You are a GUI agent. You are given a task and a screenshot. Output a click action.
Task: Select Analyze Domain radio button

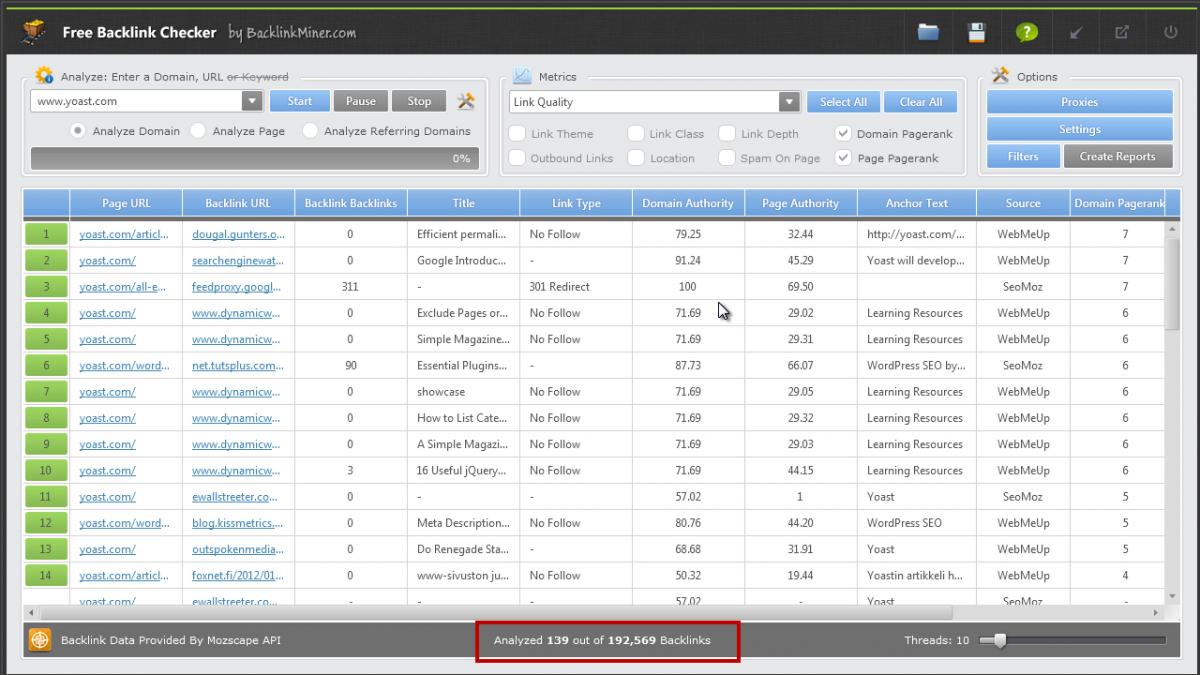pyautogui.click(x=77, y=131)
